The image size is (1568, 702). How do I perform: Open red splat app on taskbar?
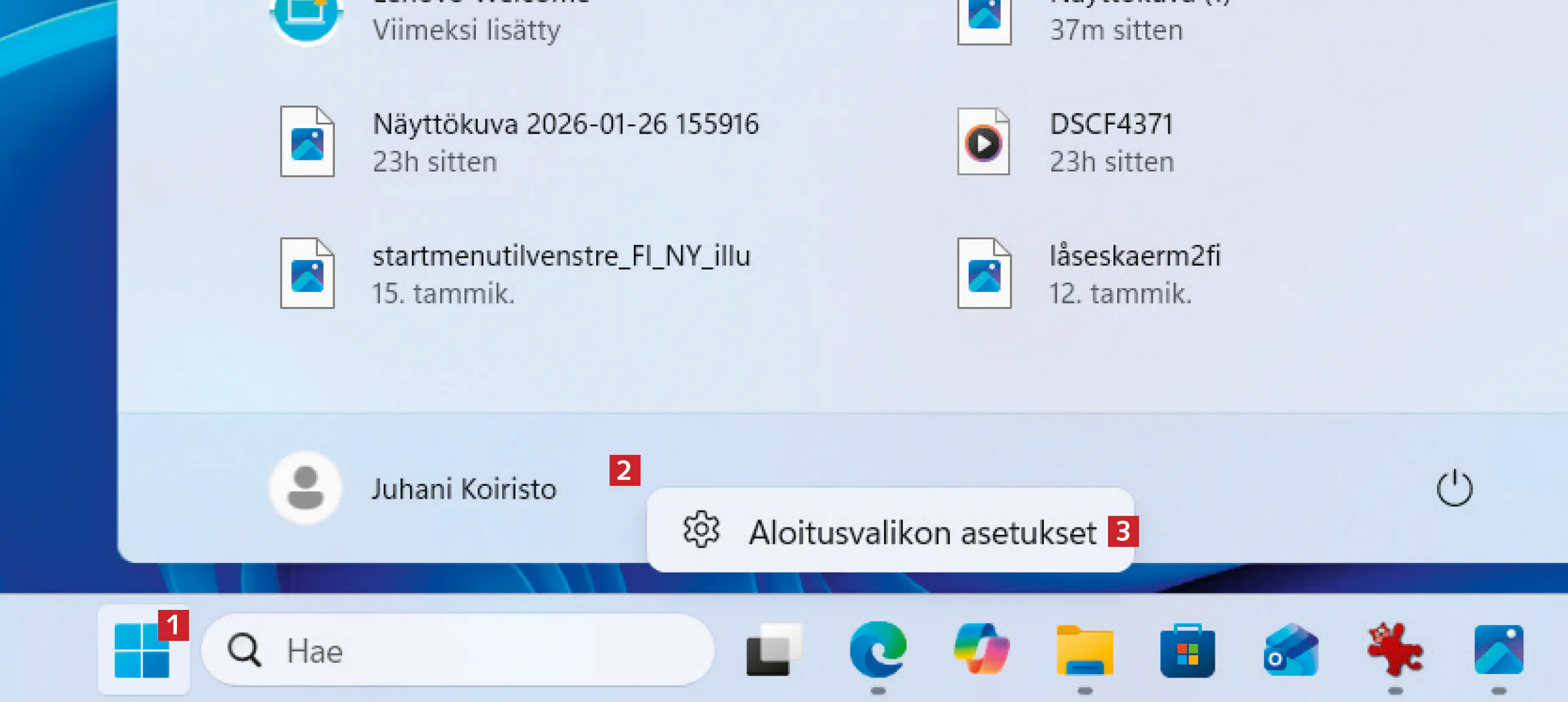pos(1395,651)
